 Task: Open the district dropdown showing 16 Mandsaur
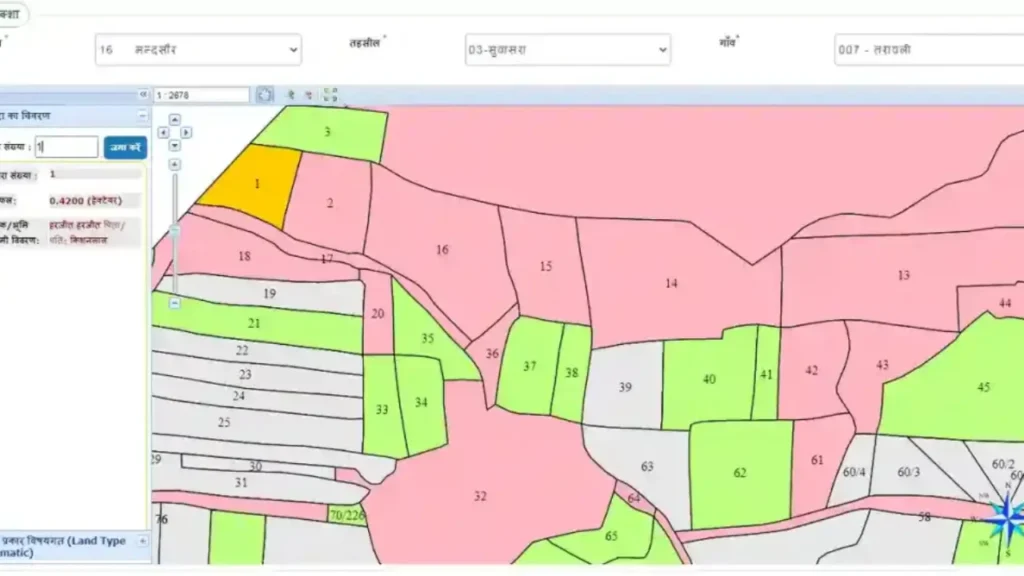coord(198,49)
